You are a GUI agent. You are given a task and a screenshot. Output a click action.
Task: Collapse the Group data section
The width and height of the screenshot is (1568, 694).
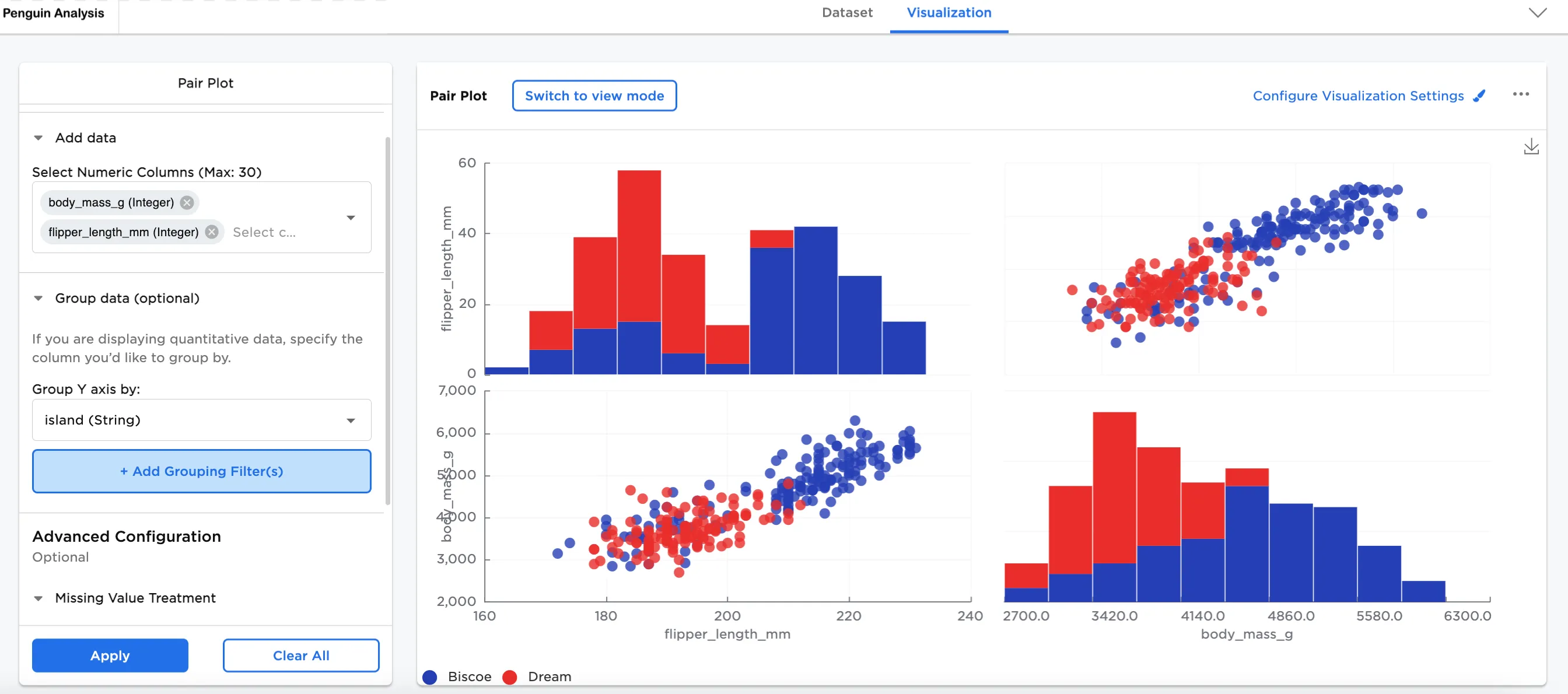click(x=38, y=298)
